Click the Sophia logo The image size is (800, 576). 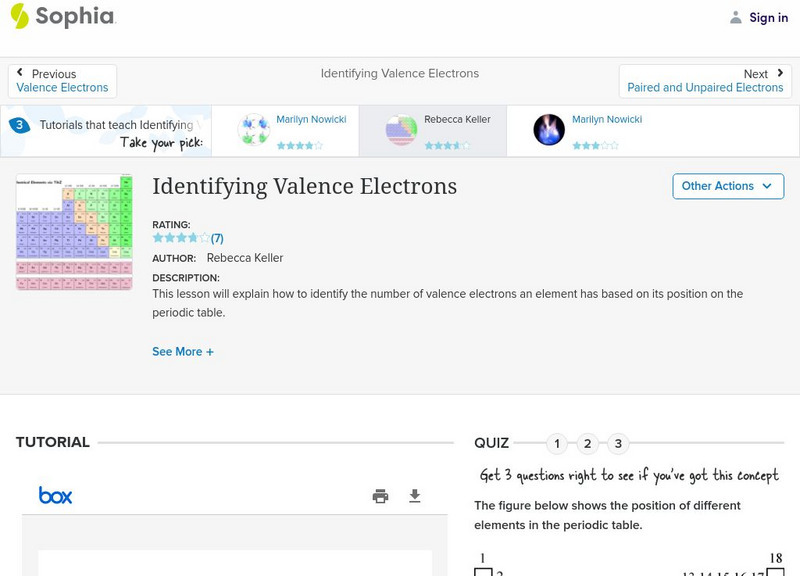coord(63,16)
